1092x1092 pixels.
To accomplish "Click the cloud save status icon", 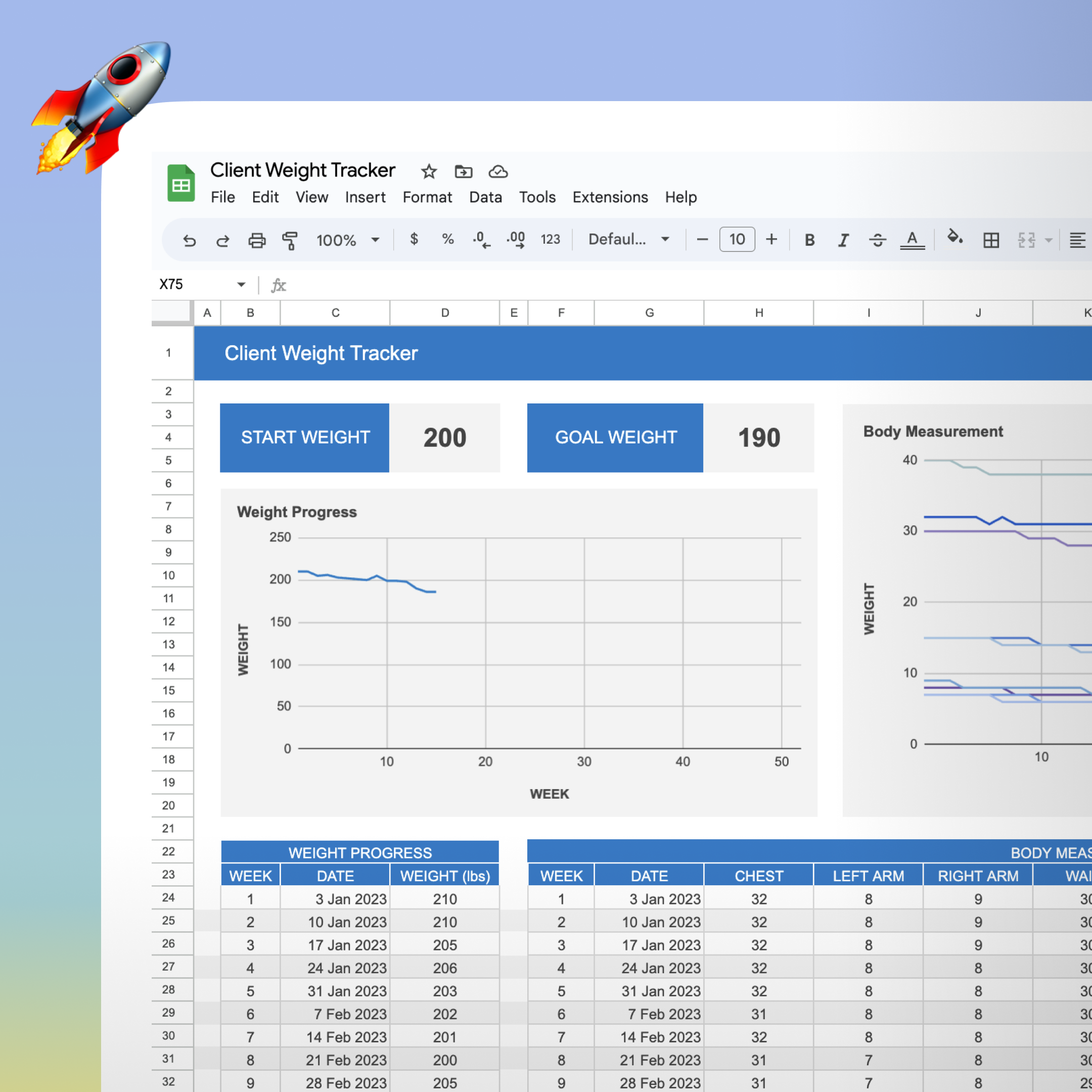I will tap(498, 171).
